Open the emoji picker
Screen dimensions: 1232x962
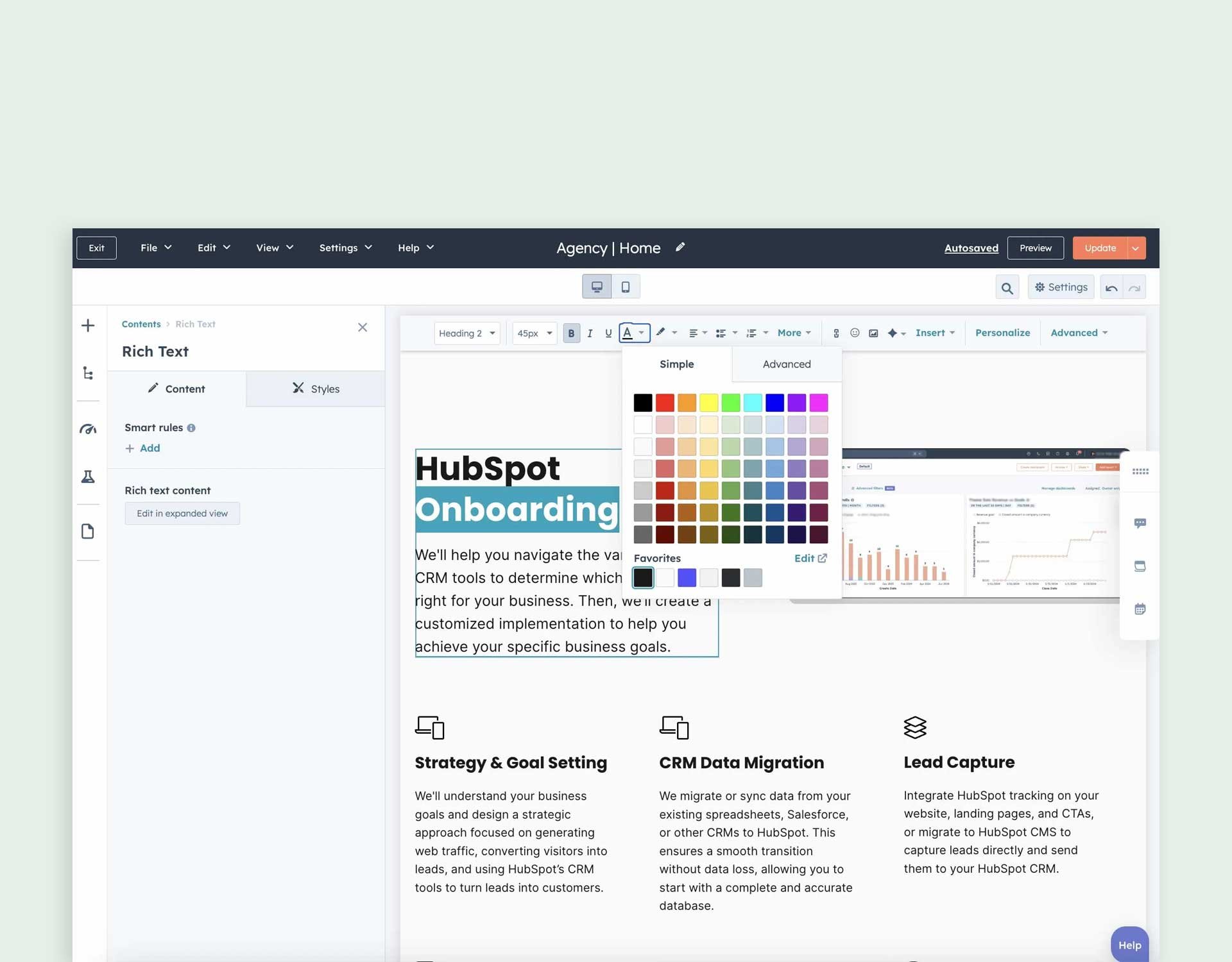point(855,333)
